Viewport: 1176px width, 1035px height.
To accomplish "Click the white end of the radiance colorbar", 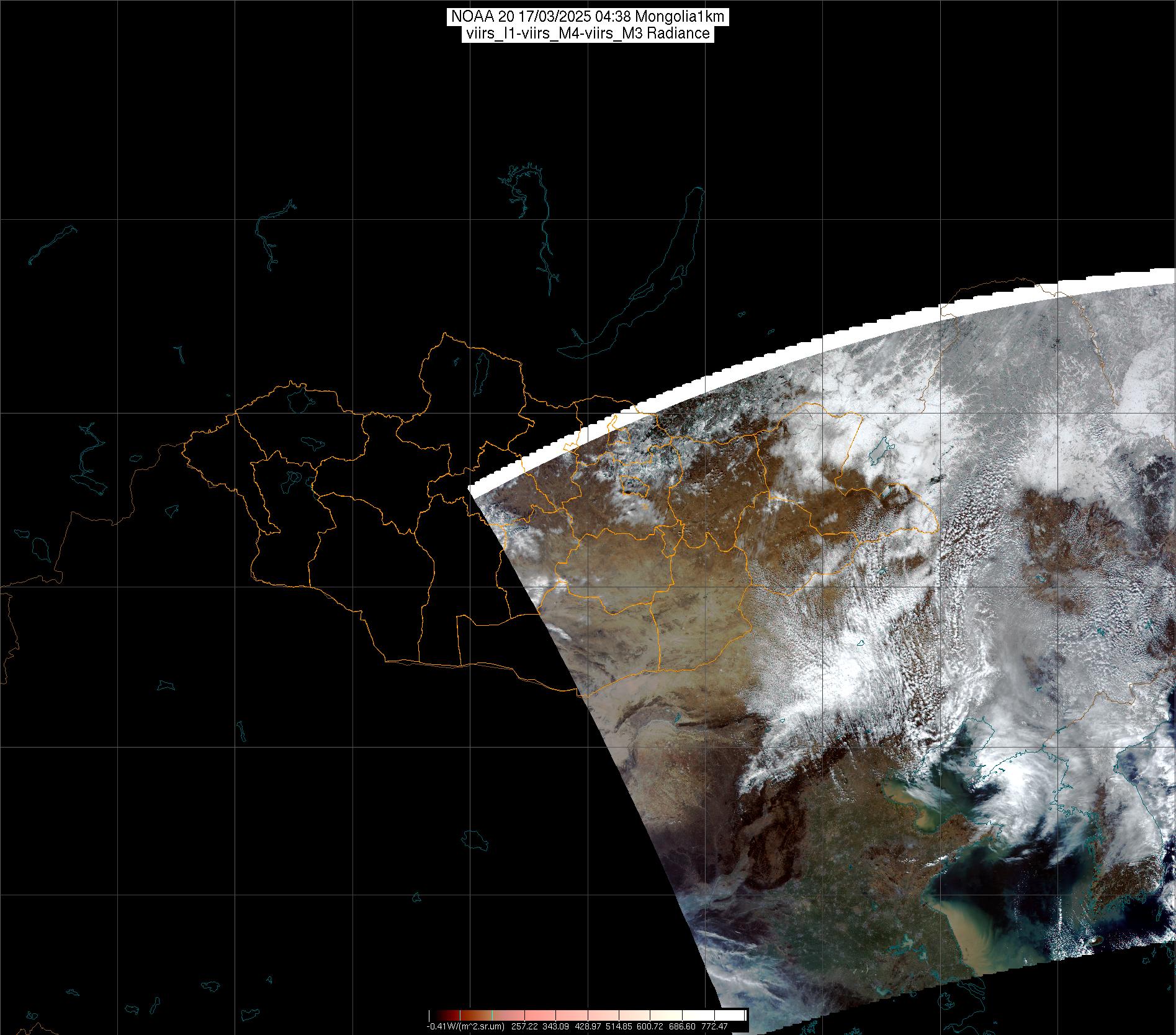I will (729, 1015).
